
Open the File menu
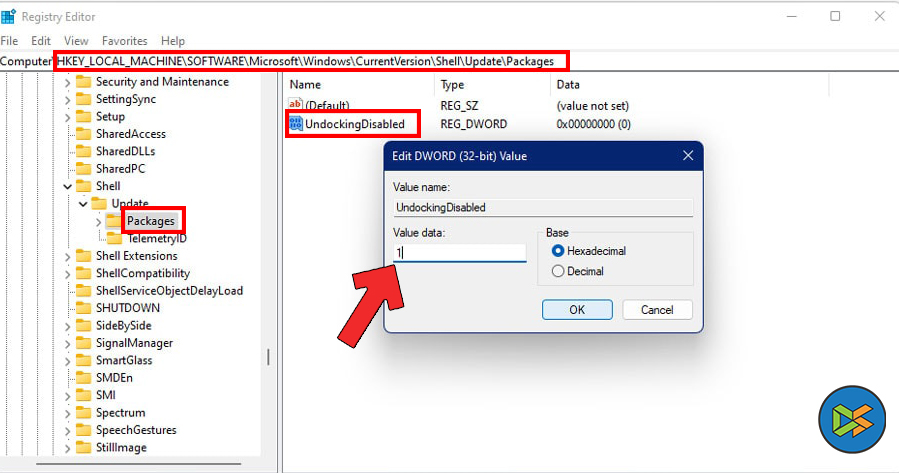point(9,41)
